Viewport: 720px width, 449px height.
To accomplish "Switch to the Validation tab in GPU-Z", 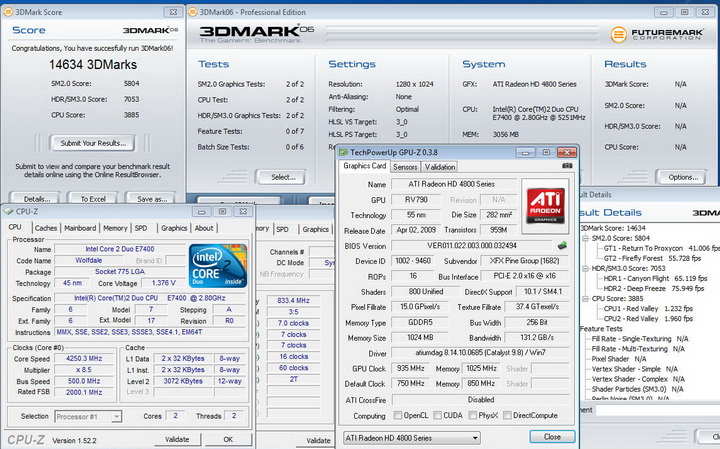I will click(440, 167).
